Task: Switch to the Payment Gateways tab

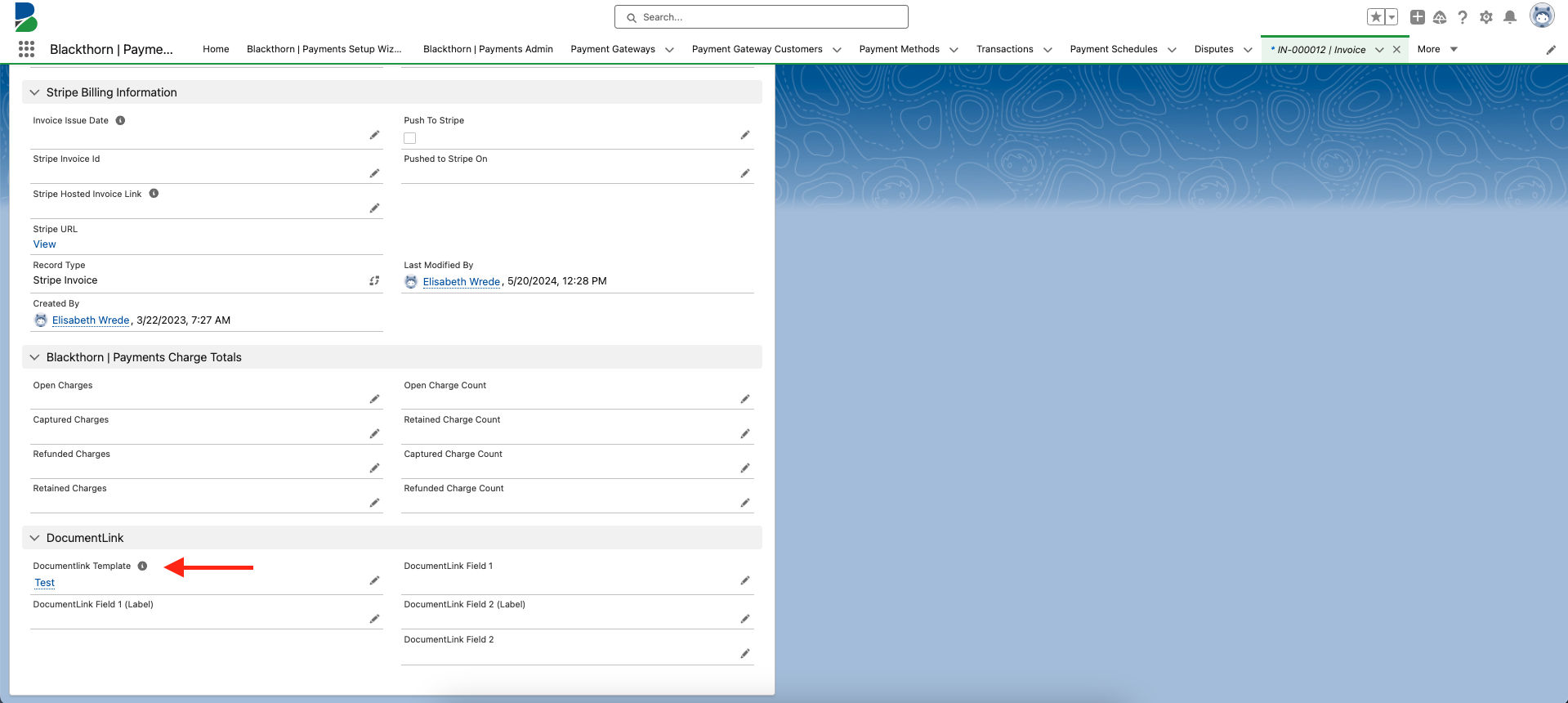Action: (x=613, y=49)
